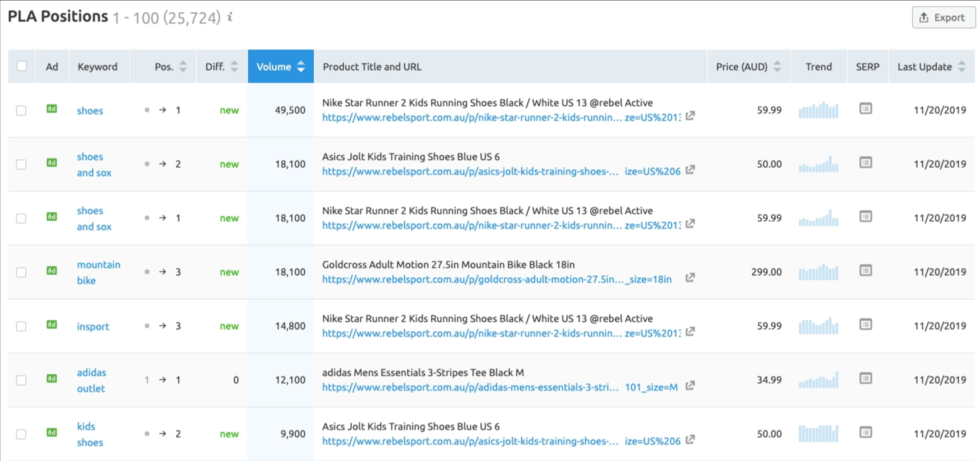Check the box for the shoes row
Screen dimensions: 980x461
point(21,111)
